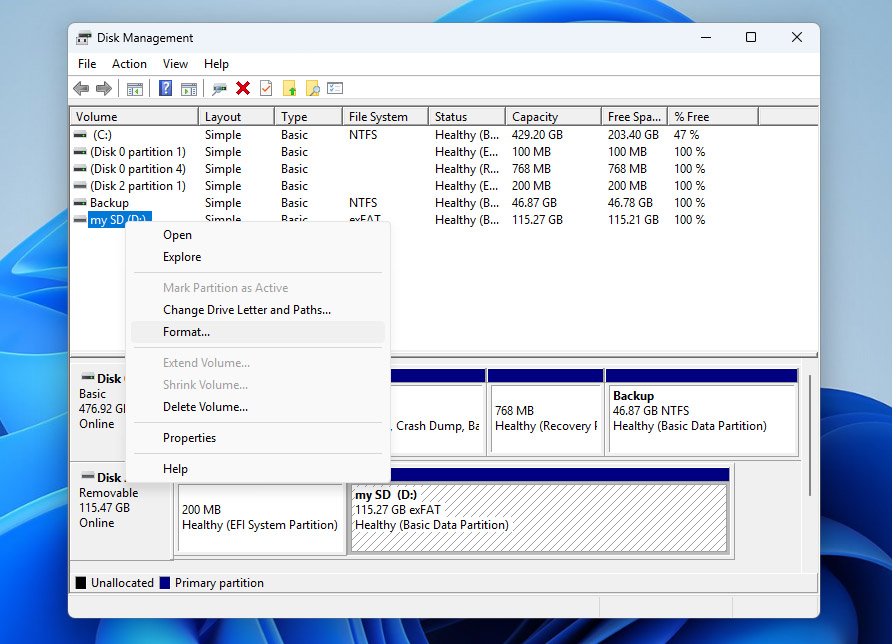The image size is (892, 644).
Task: Sort by the Free Space column header
Action: [634, 117]
